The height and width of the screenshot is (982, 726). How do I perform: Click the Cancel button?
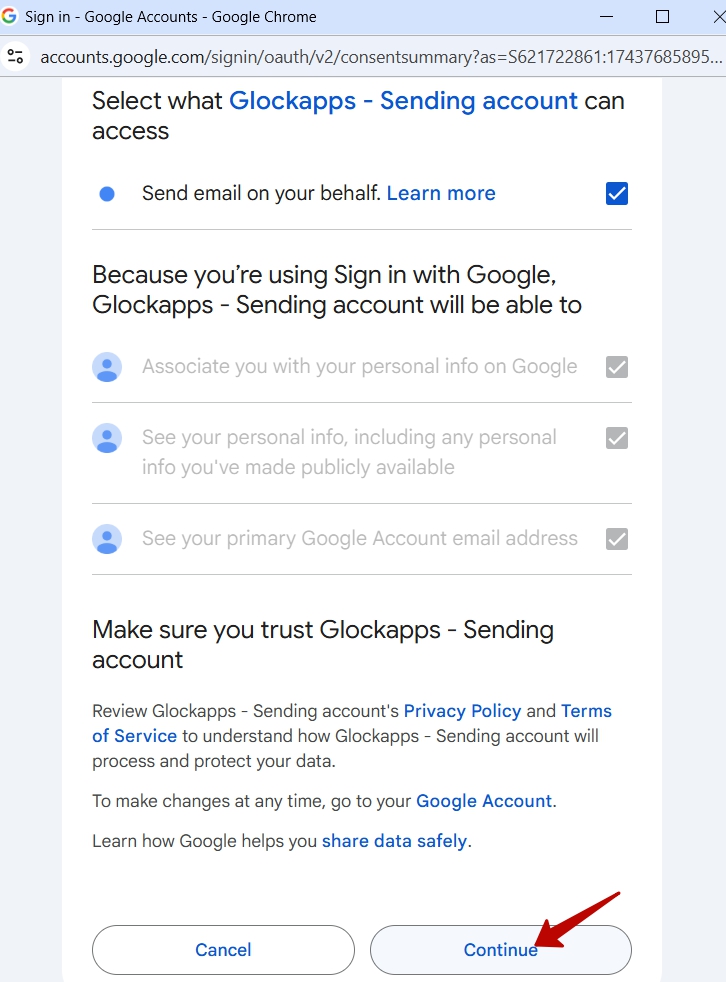tap(223, 950)
